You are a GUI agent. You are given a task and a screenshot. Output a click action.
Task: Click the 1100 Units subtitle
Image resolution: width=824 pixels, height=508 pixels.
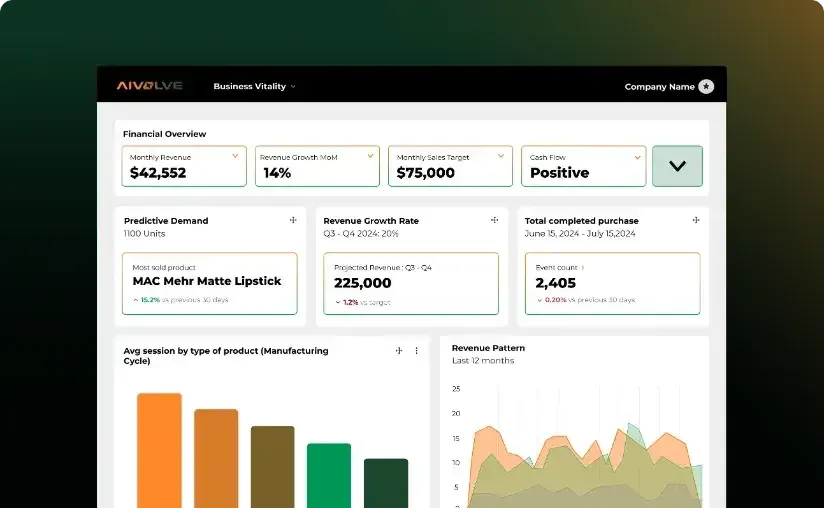(145, 233)
